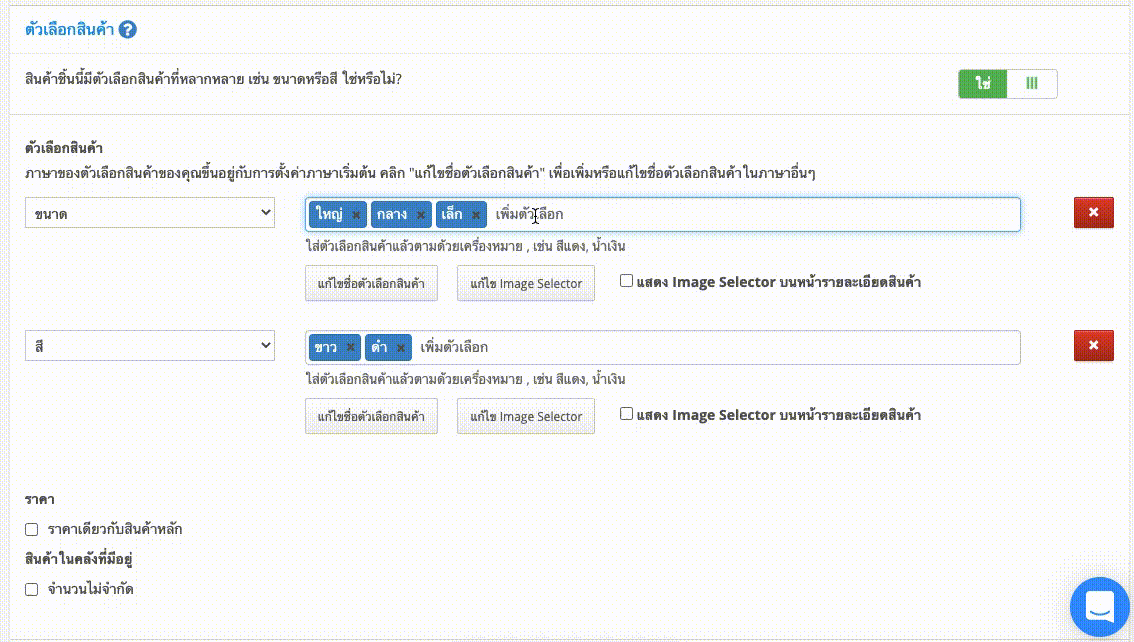This screenshot has height=642, width=1134.
Task: Enable จำนวนไม่จำกัด checkbox
Action: coord(32,589)
